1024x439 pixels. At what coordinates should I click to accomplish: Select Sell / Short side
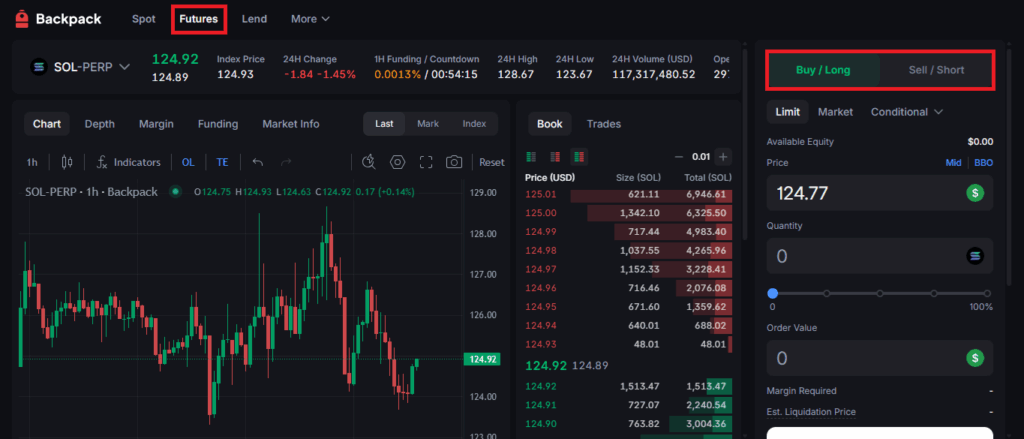pos(936,70)
